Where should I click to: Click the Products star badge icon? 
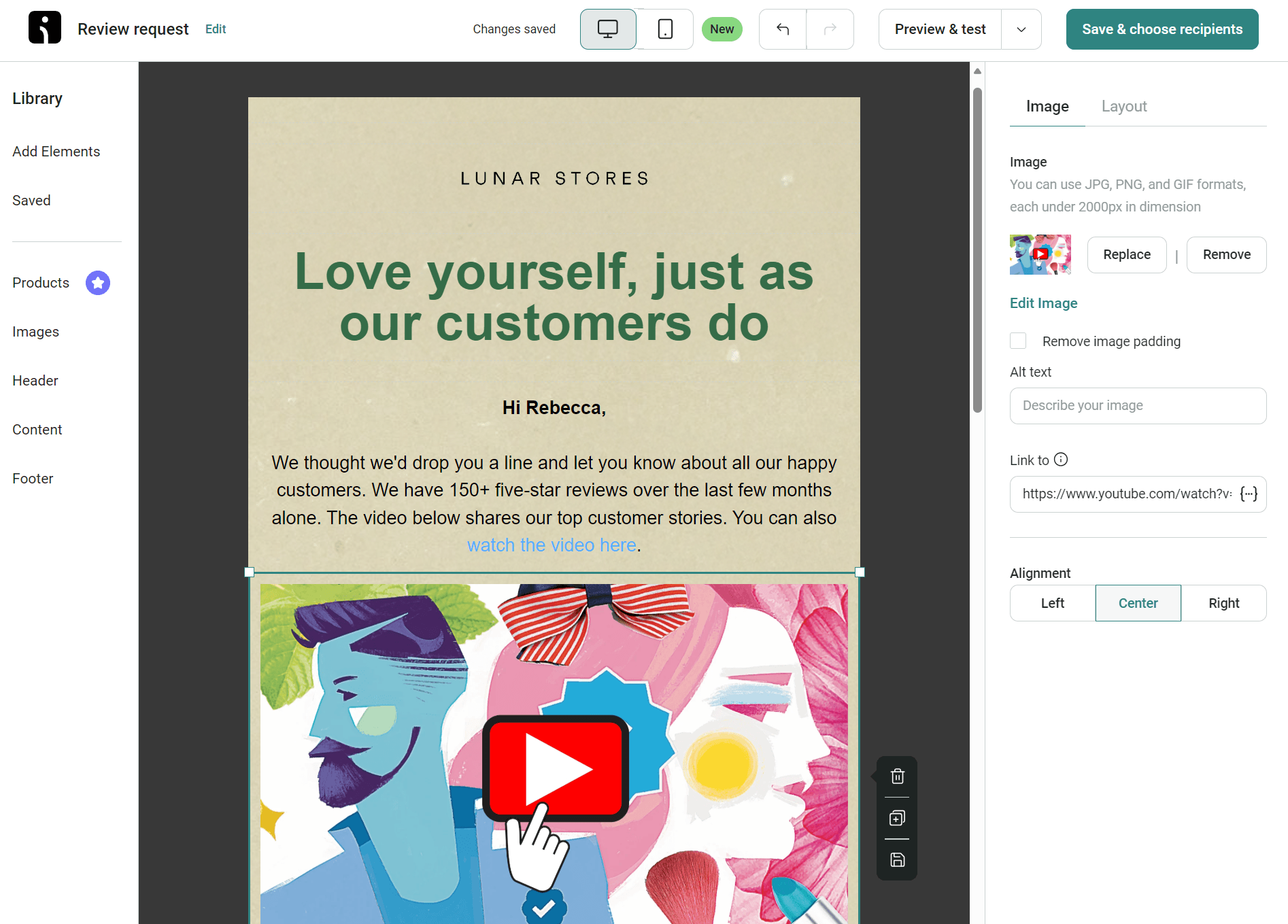pos(98,283)
